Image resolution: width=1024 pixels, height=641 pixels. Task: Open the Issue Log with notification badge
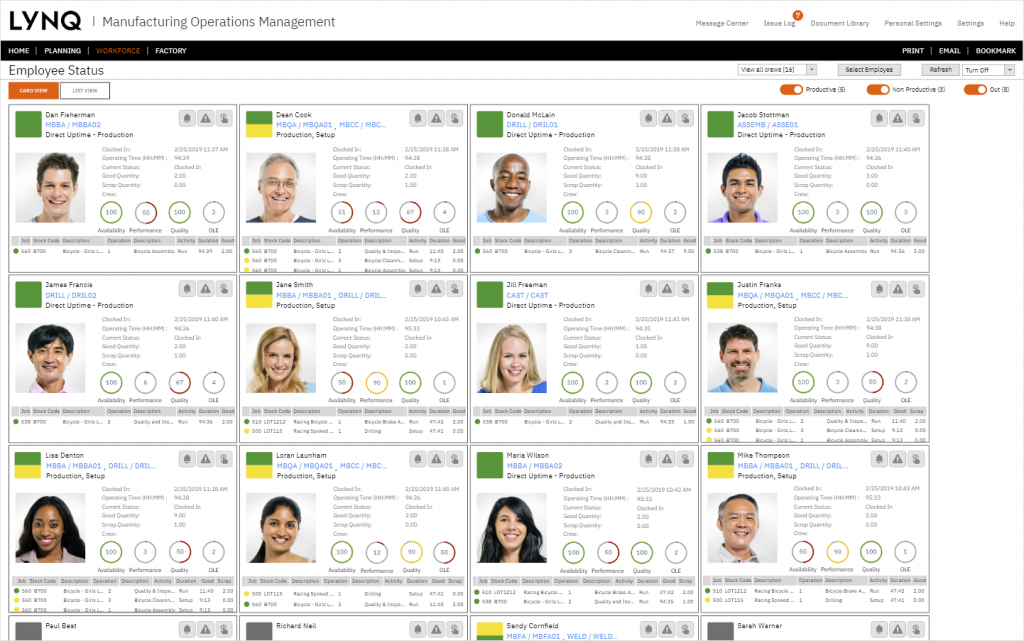(780, 23)
